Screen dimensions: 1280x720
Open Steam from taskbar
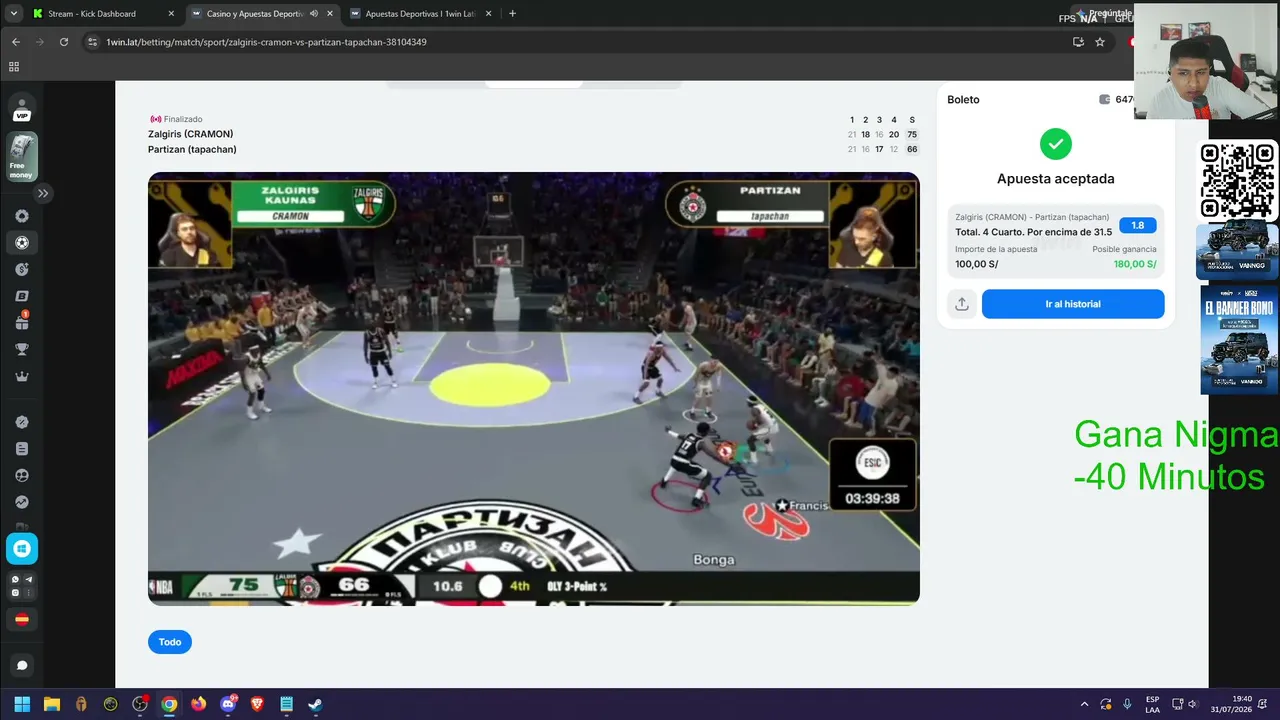pyautogui.click(x=315, y=704)
